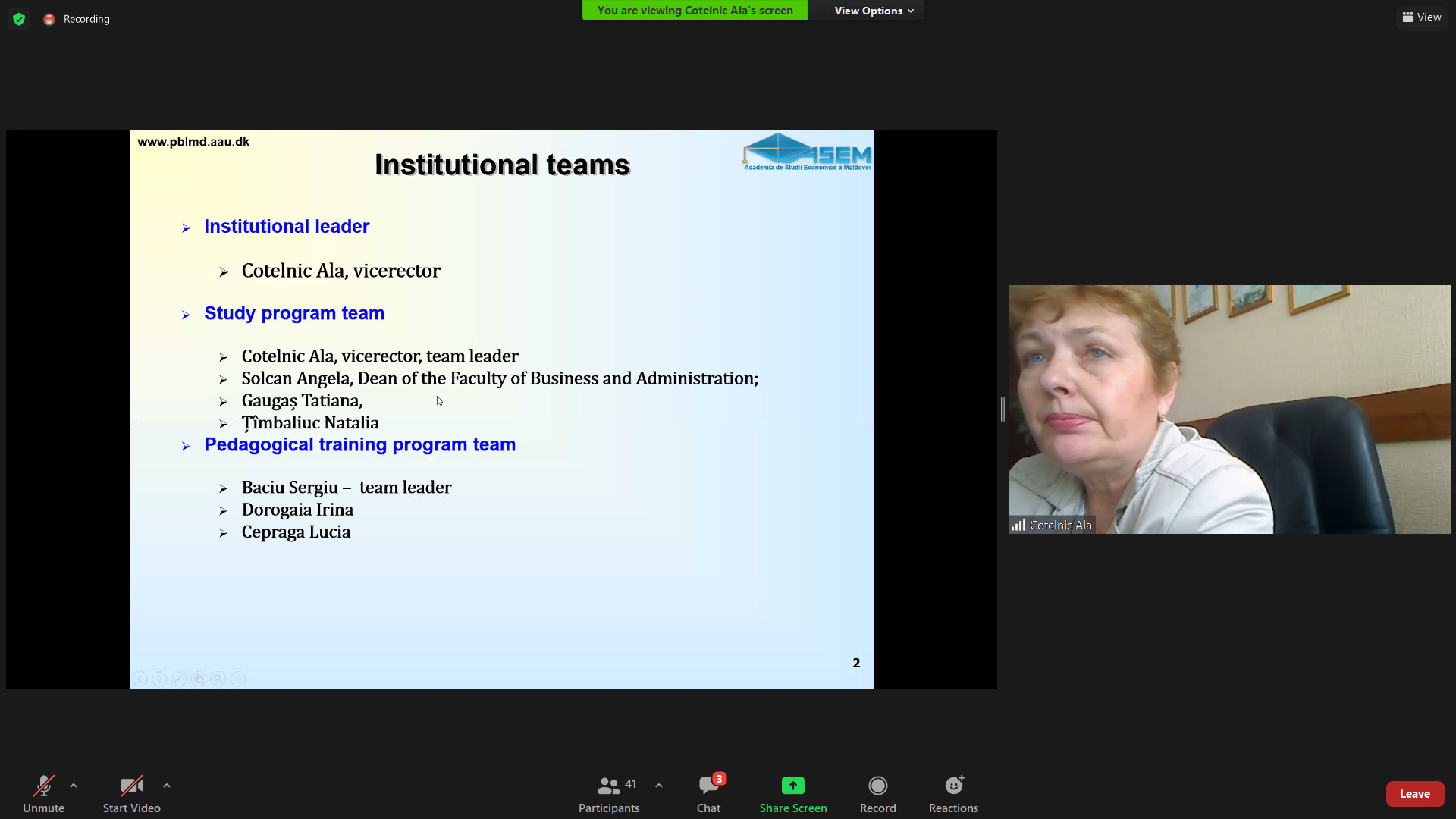Open the Participants panel
1456x819 pixels.
coord(609,793)
